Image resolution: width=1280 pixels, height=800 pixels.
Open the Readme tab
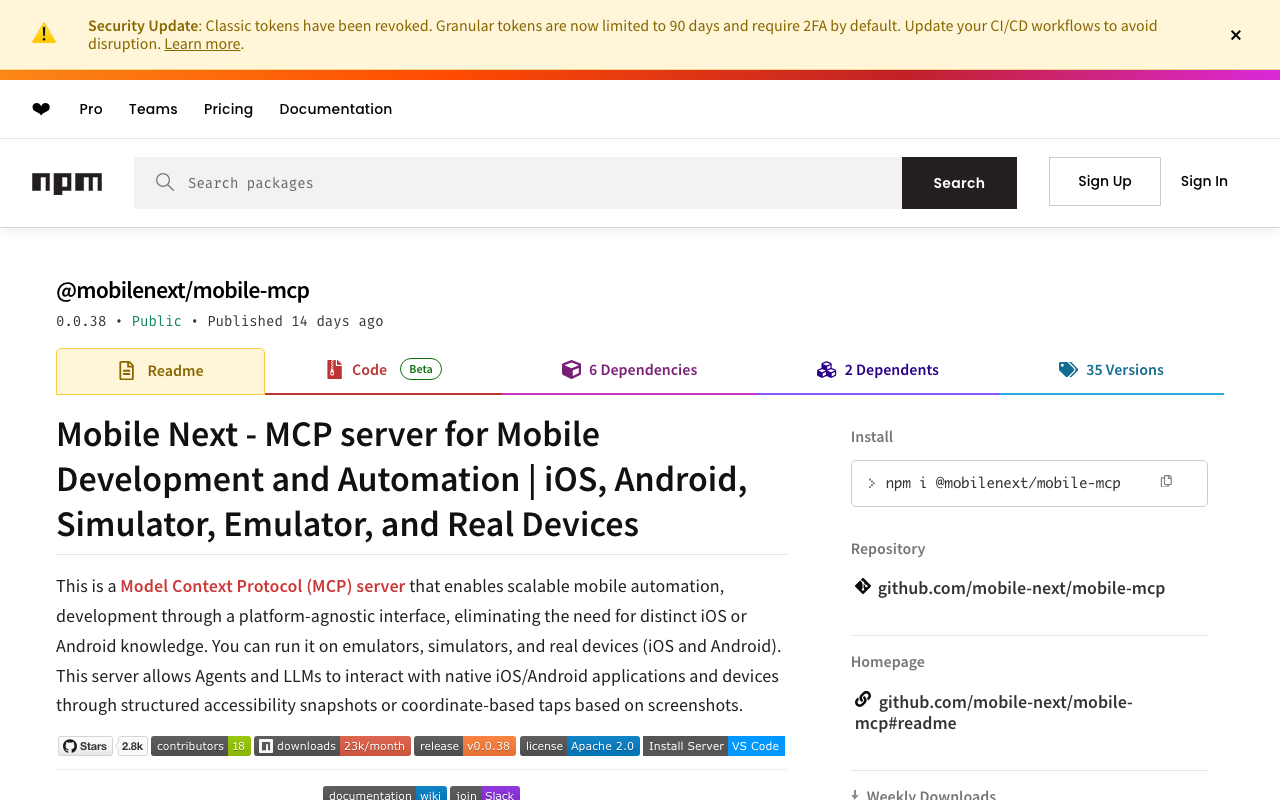(161, 371)
